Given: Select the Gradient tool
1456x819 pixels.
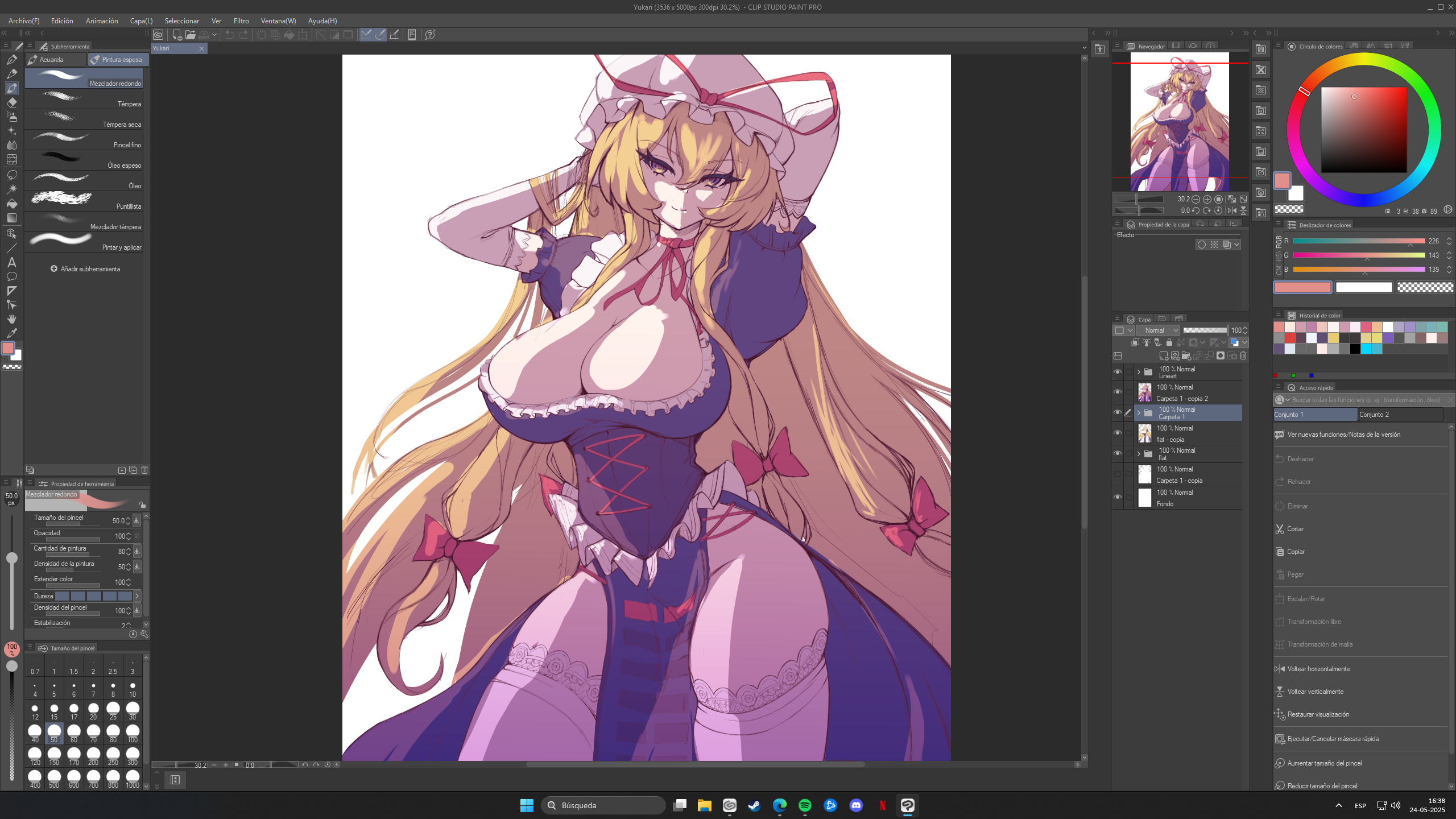Looking at the screenshot, I should click(x=12, y=218).
